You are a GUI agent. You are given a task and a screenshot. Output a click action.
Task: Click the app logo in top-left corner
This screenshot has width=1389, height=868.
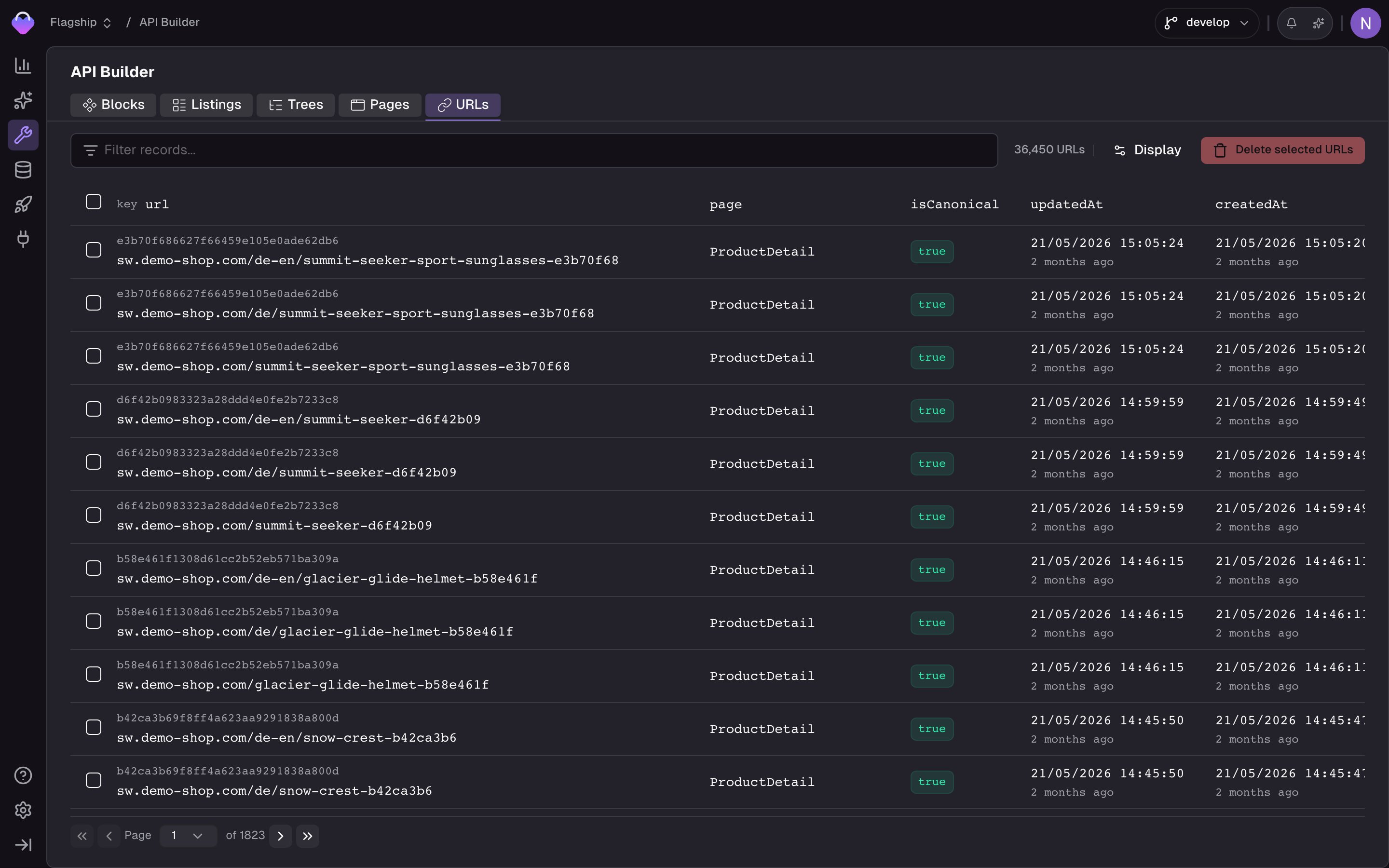coord(23,23)
